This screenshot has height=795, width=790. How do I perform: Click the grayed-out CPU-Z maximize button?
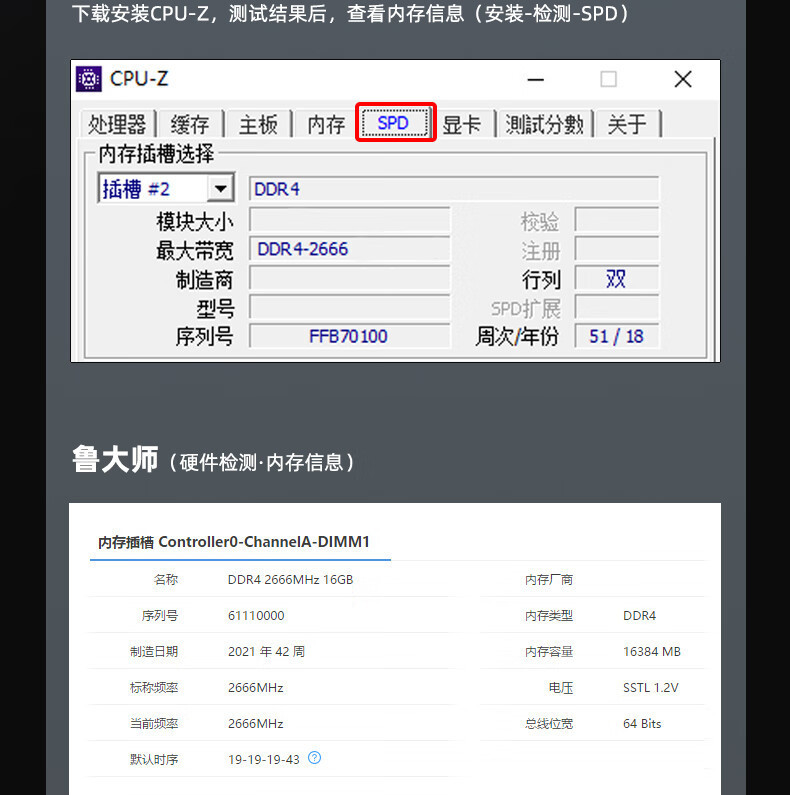tap(608, 79)
